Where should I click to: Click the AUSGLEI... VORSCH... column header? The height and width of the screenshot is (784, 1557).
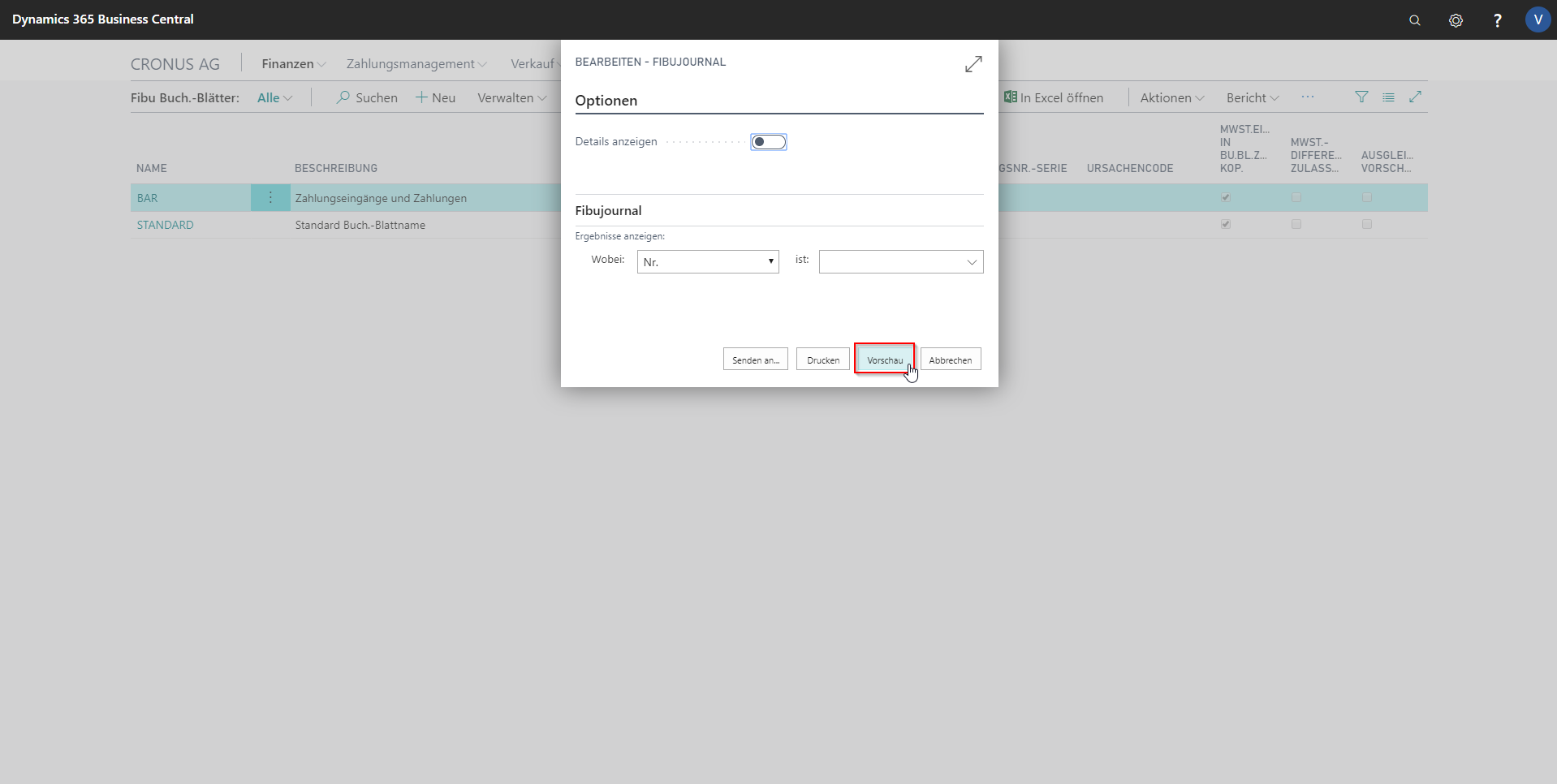1387,162
